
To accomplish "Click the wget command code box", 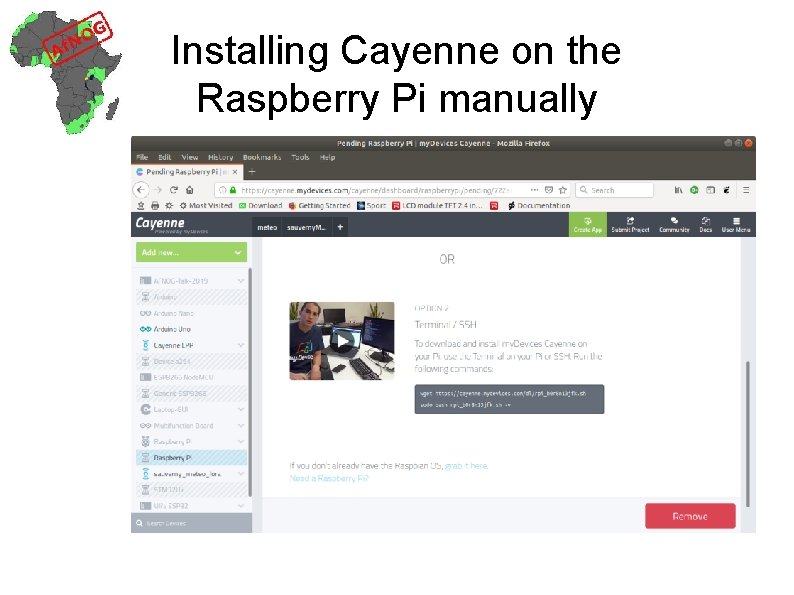I will [509, 399].
